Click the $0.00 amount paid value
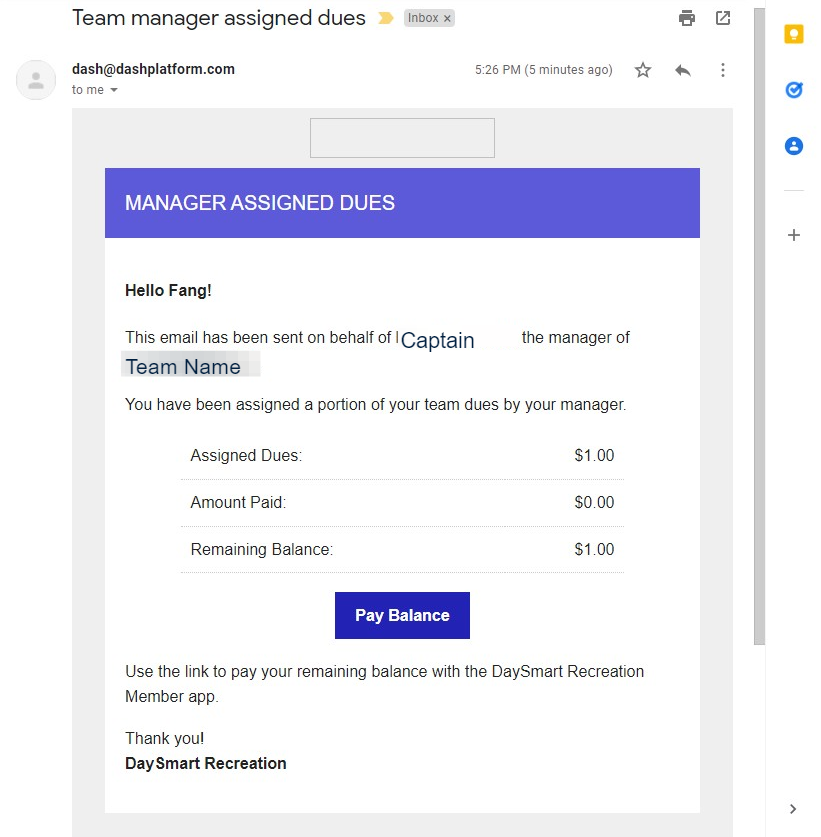 (x=594, y=502)
